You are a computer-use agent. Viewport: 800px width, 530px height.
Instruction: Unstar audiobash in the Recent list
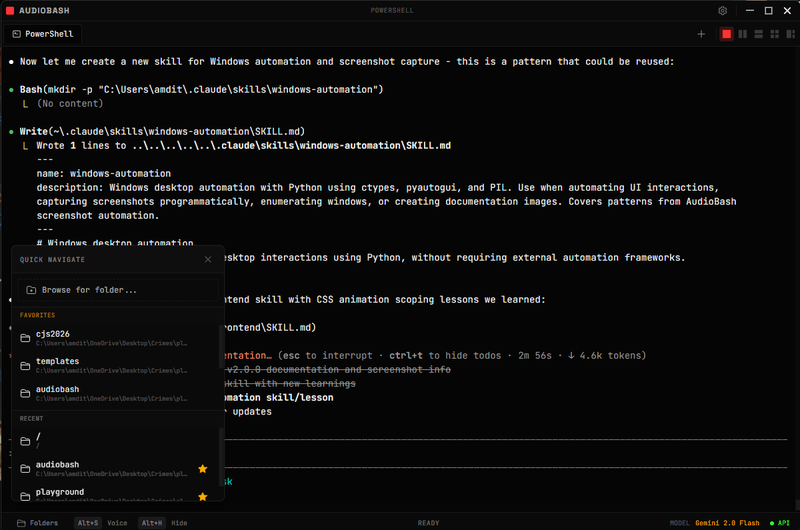point(203,468)
